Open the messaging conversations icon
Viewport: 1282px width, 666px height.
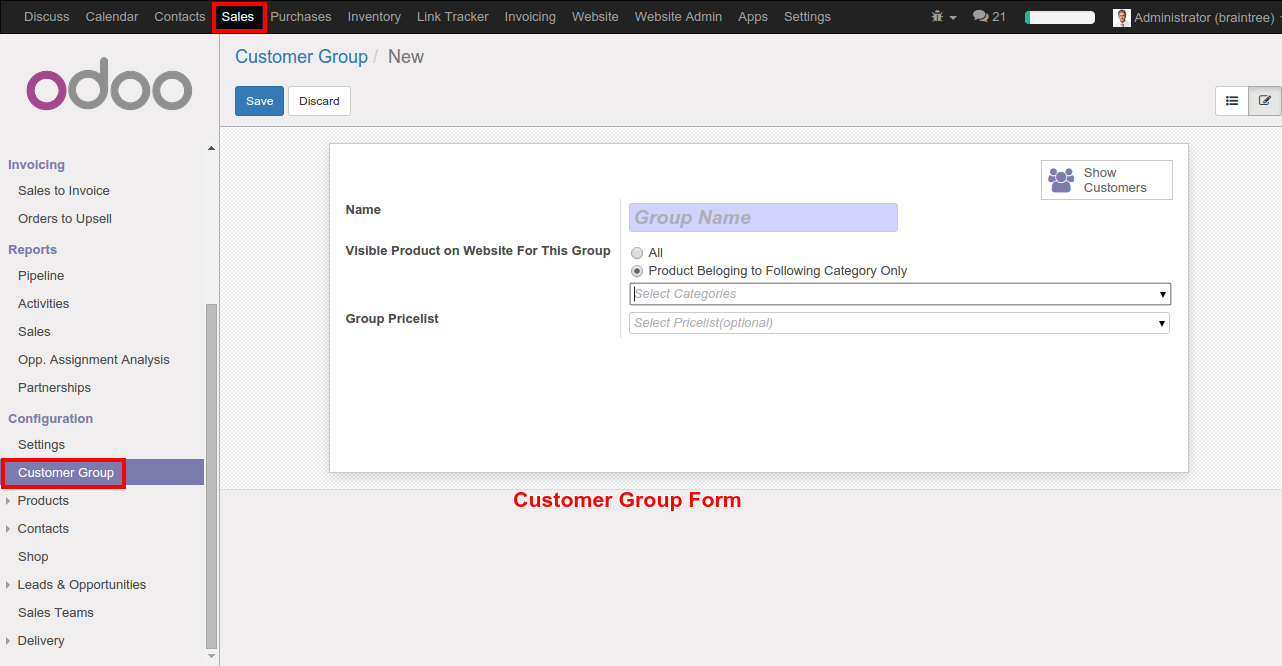tap(981, 16)
